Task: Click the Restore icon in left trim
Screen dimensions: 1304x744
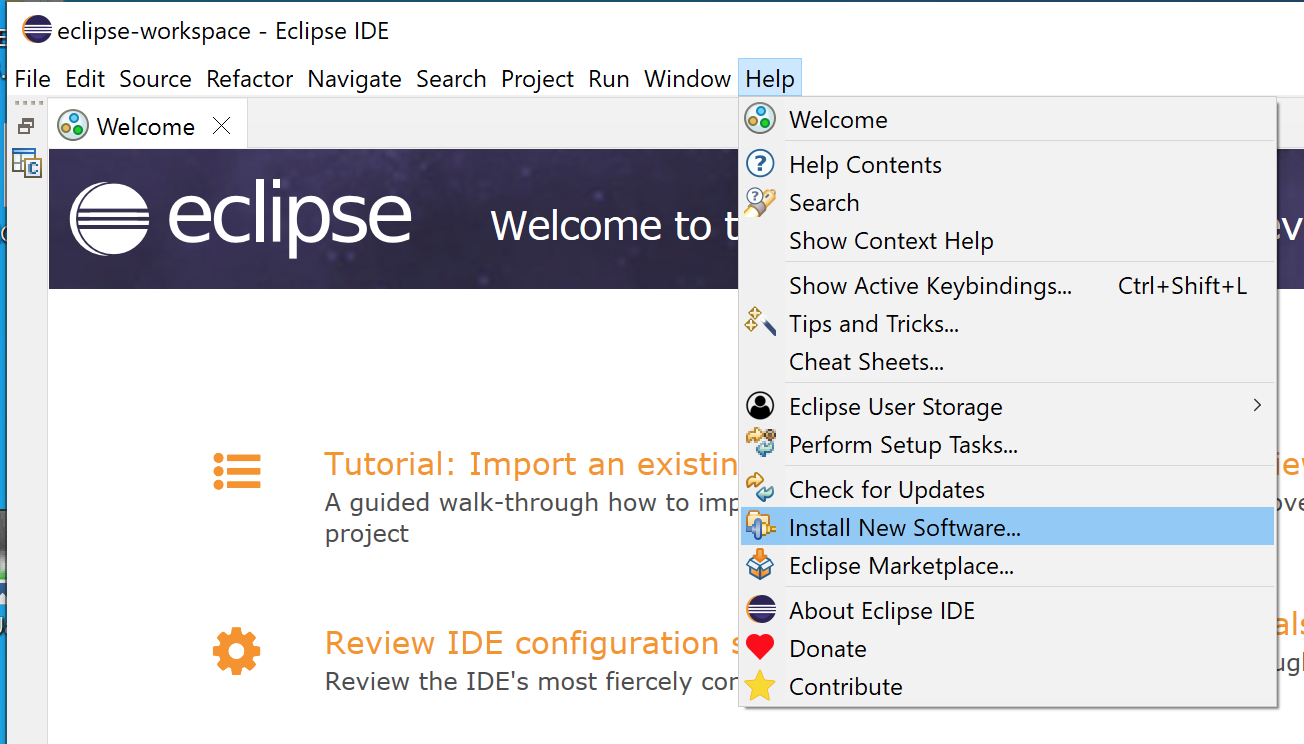Action: coord(26,126)
